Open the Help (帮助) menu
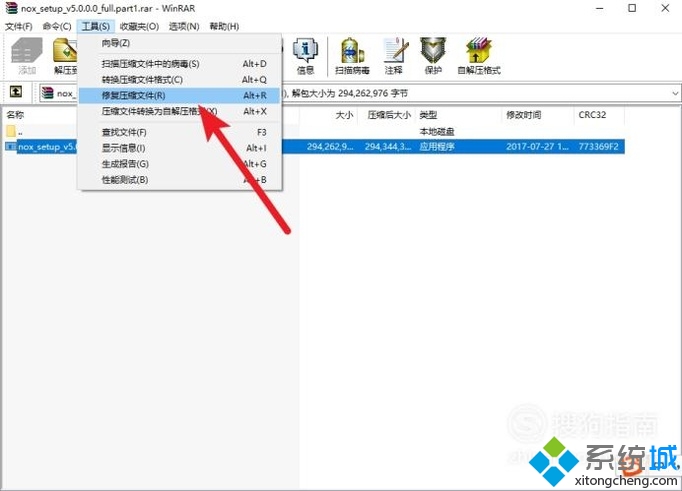 pyautogui.click(x=224, y=27)
